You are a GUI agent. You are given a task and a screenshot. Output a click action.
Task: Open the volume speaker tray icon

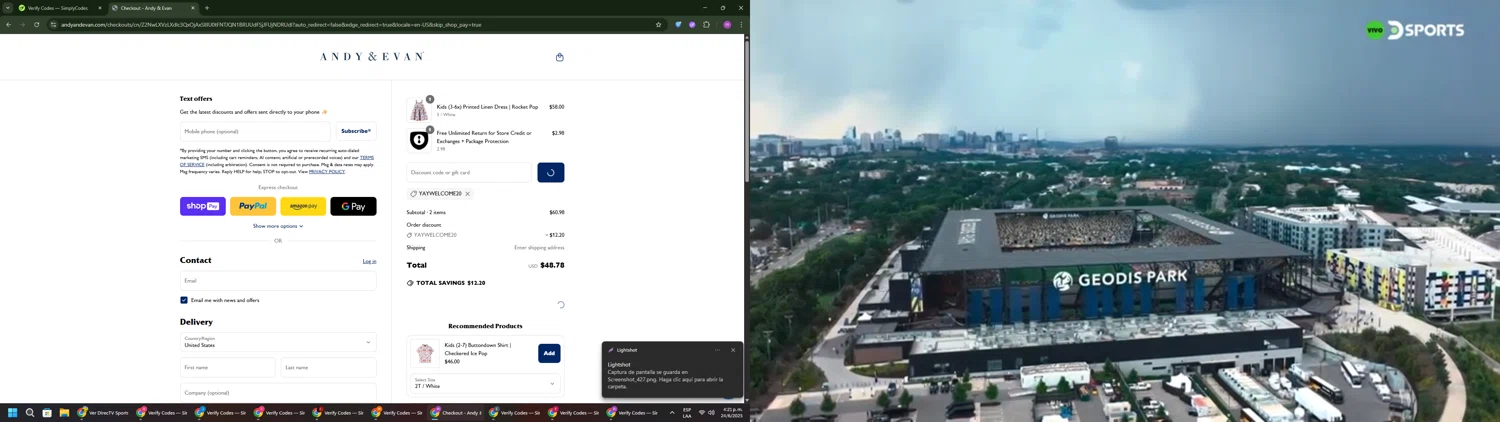(711, 413)
